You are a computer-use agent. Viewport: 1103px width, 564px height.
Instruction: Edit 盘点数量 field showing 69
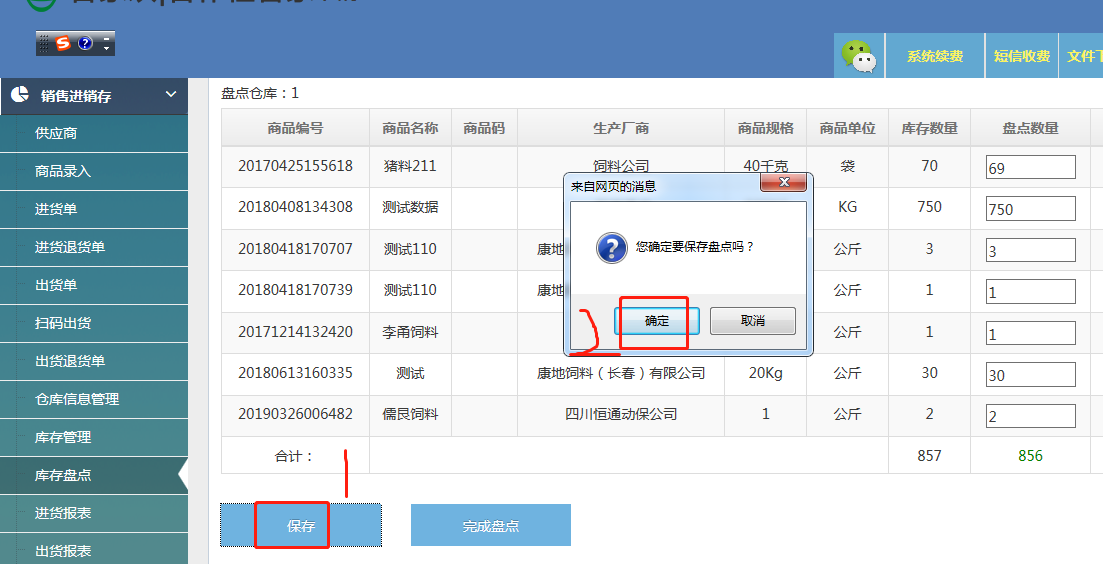[x=1031, y=167]
